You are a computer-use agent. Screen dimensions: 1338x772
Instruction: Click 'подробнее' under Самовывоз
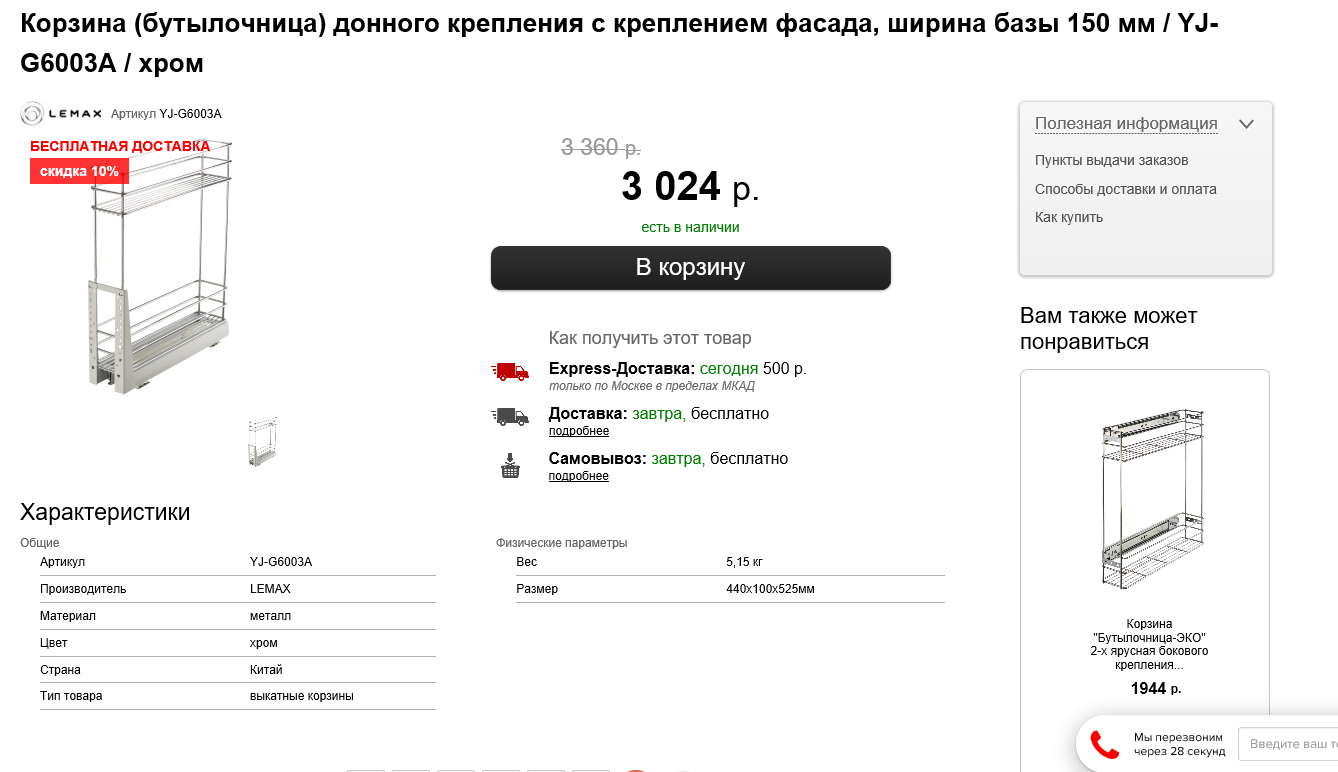coord(578,476)
